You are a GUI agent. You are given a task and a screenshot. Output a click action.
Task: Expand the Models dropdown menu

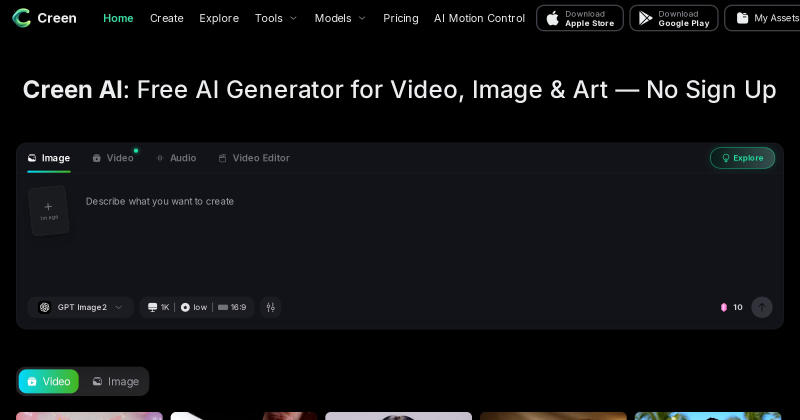point(340,18)
